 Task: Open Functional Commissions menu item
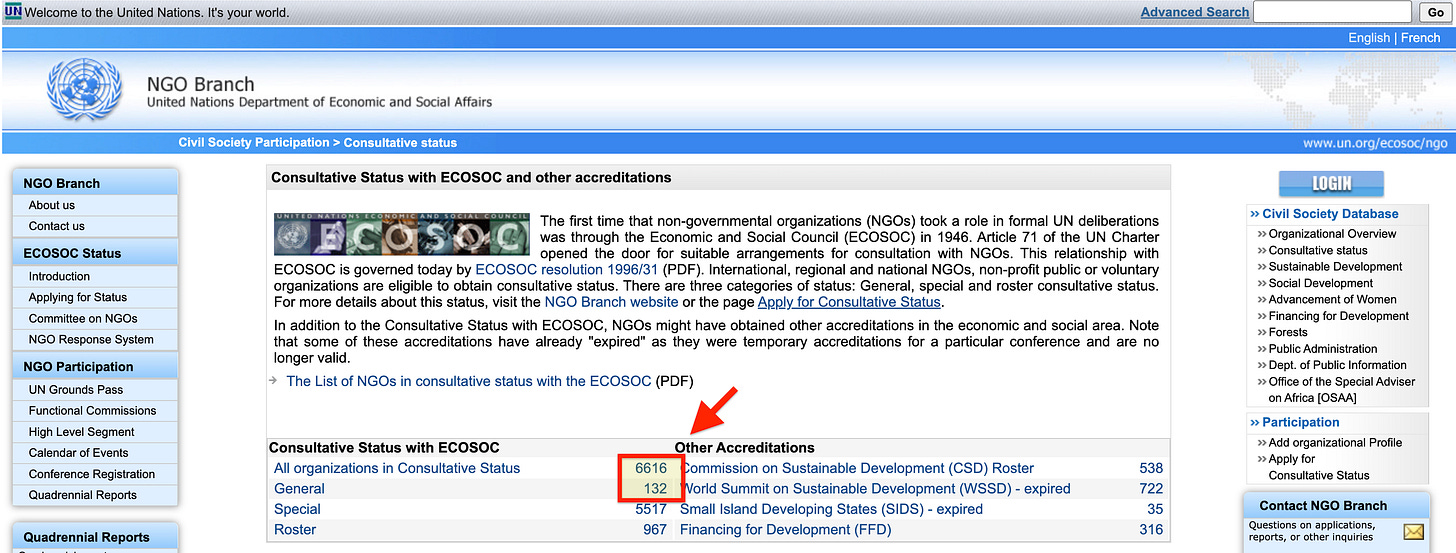click(93, 410)
